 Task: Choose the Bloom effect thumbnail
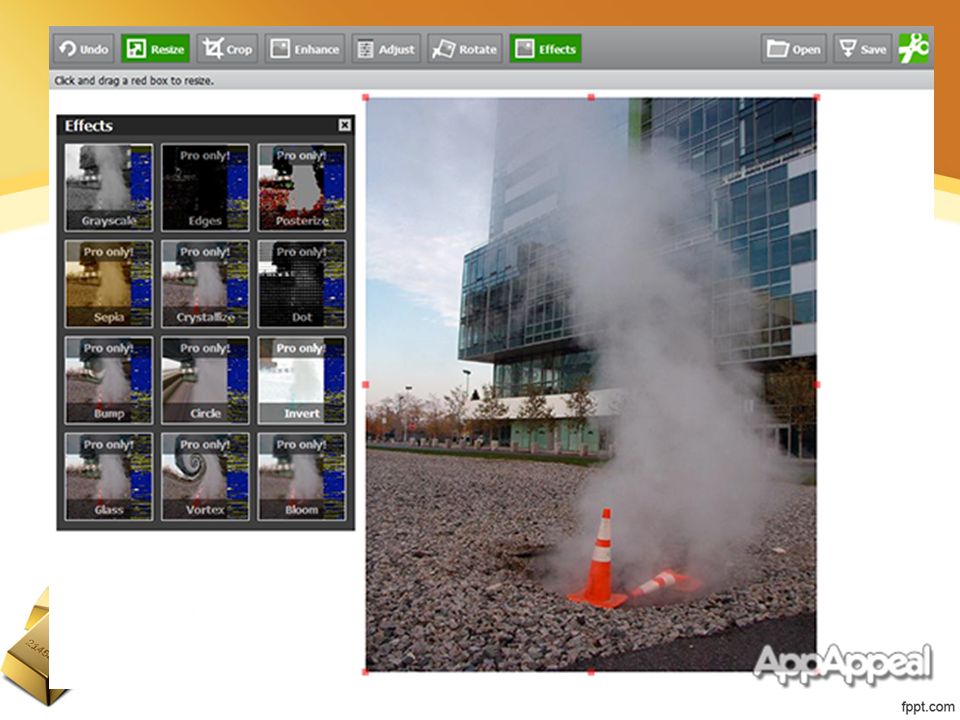pos(302,476)
